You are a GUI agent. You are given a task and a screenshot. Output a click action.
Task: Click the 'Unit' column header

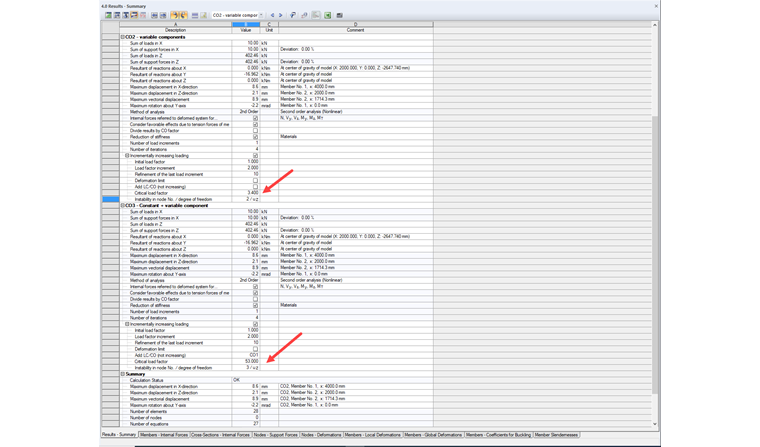click(269, 30)
